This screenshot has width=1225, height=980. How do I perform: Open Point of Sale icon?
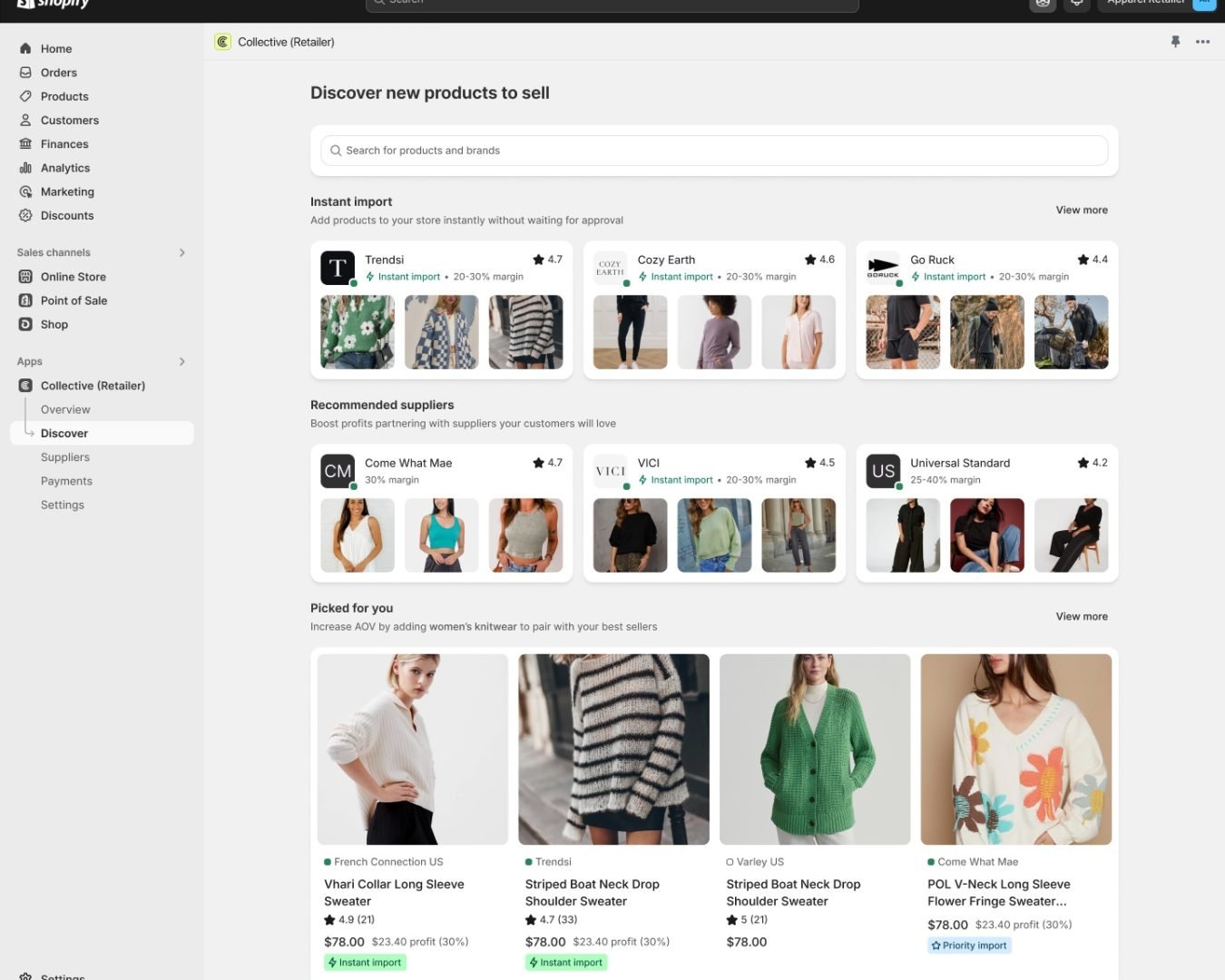25,300
